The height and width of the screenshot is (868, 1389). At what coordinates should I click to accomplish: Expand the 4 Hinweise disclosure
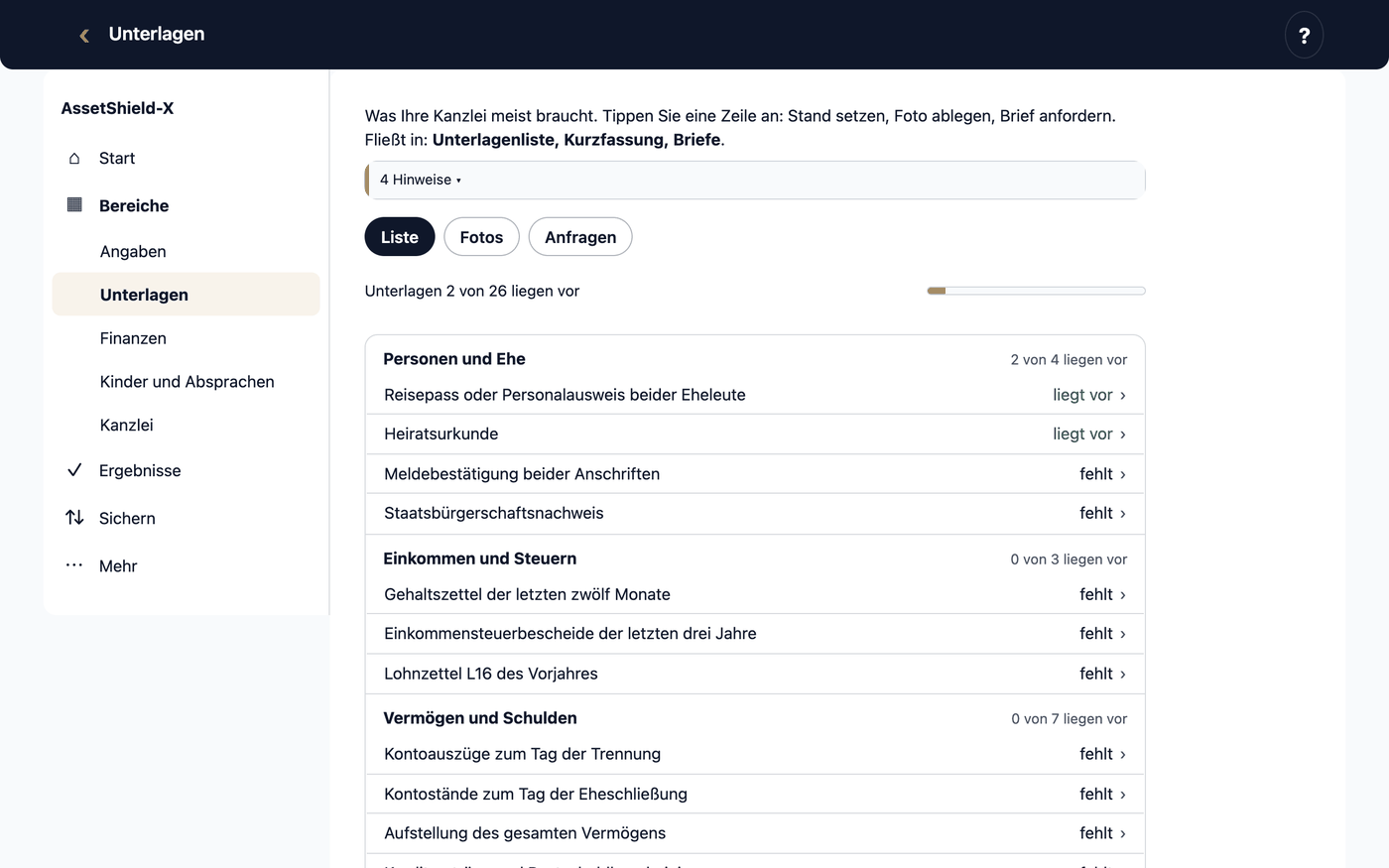click(x=755, y=180)
